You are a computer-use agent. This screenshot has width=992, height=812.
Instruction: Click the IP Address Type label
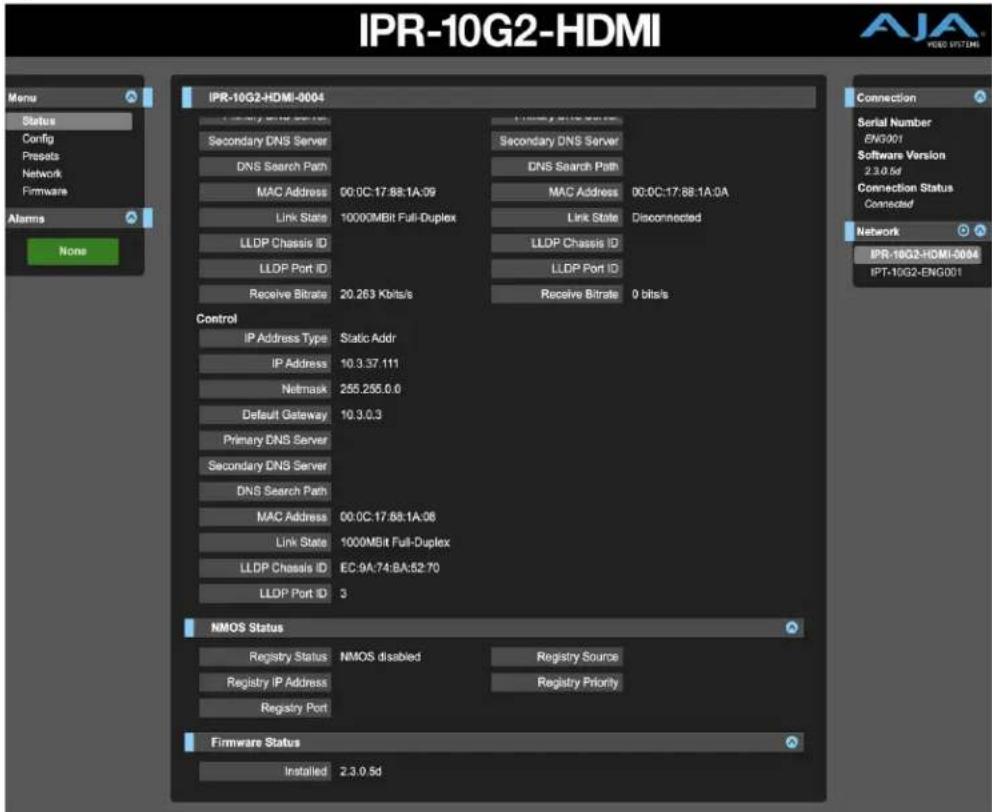point(265,338)
